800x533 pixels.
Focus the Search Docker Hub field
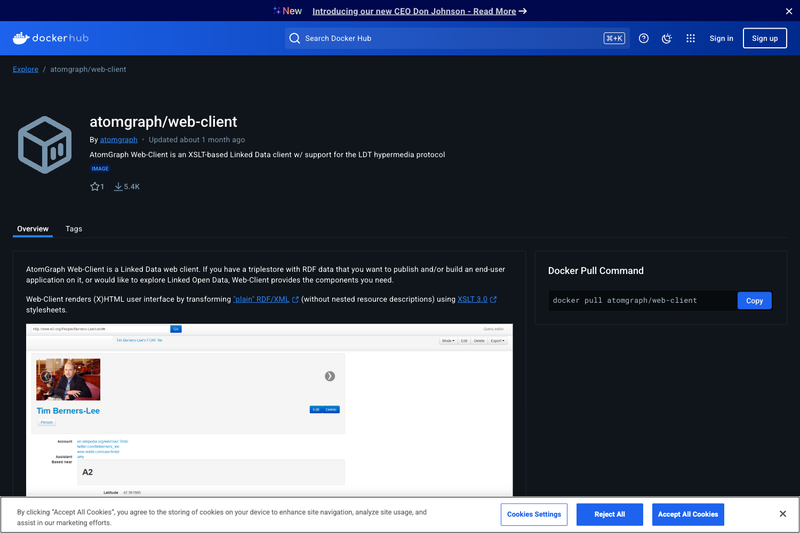(457, 38)
